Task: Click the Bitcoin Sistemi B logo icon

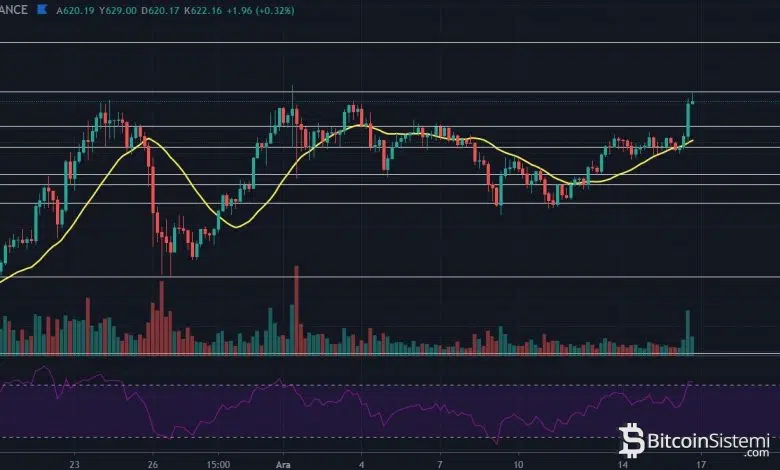Action: (632, 439)
